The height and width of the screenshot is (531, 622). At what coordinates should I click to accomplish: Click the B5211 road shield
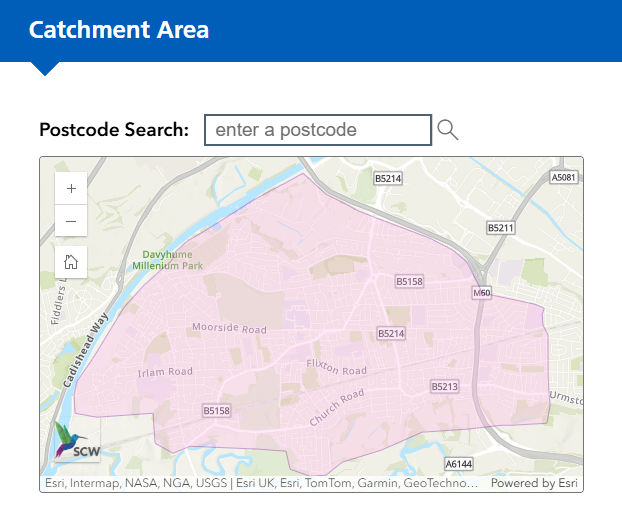pos(500,228)
